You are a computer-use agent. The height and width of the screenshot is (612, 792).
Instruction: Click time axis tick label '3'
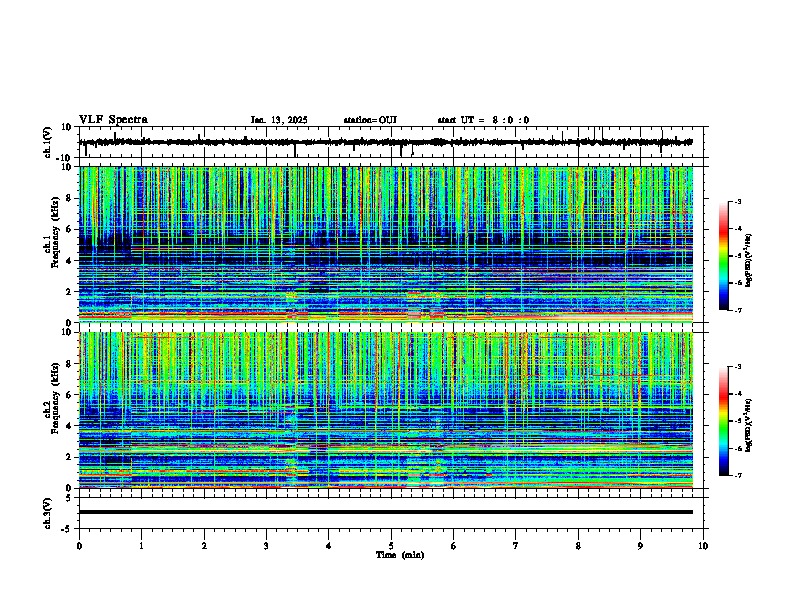266,546
